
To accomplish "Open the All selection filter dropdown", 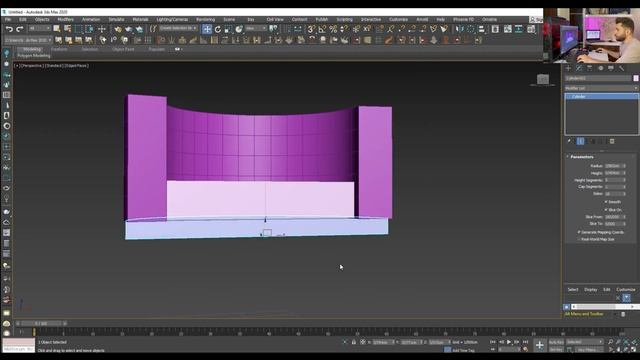I will 40,29.
